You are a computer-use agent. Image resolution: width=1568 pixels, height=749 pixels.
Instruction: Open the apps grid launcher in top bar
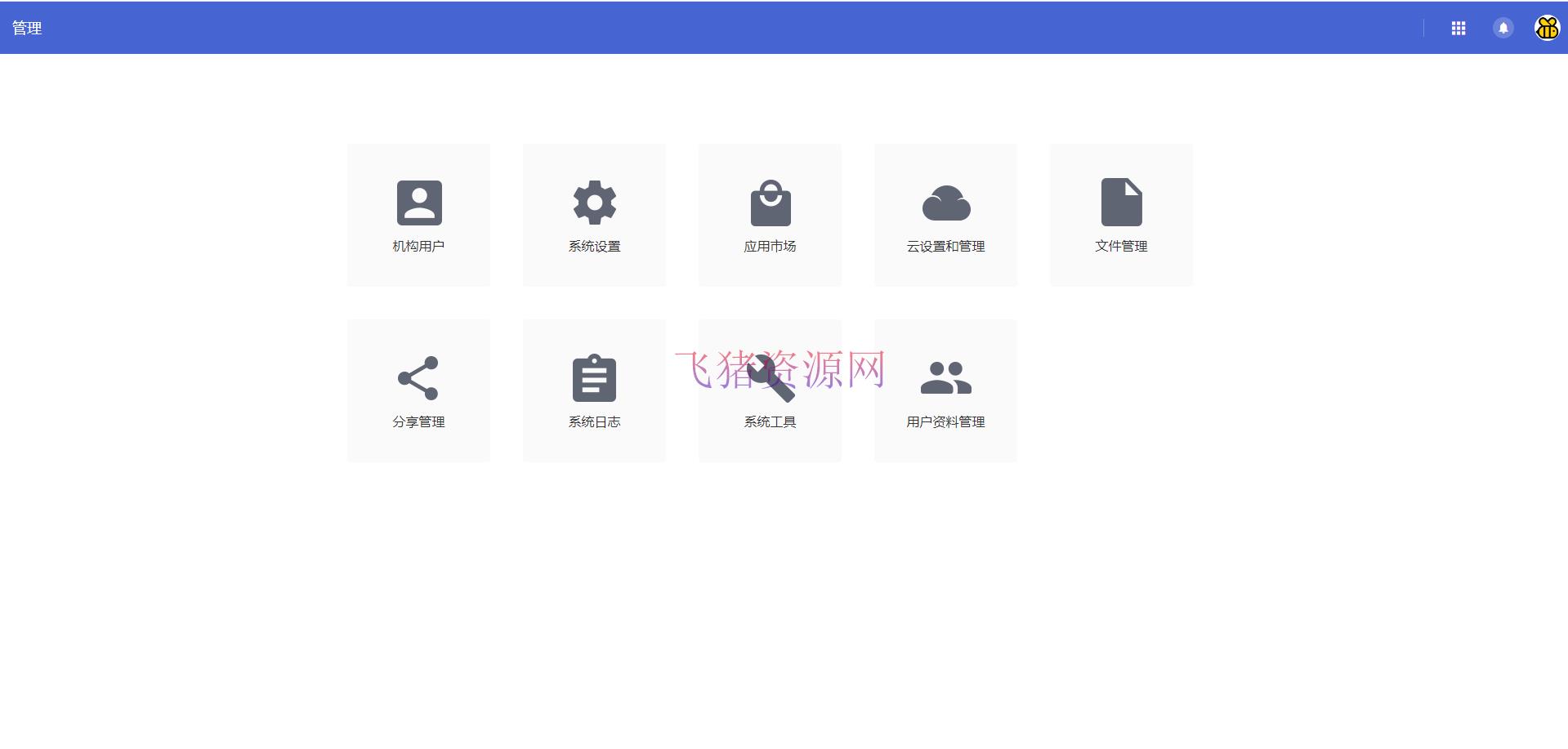1459,28
